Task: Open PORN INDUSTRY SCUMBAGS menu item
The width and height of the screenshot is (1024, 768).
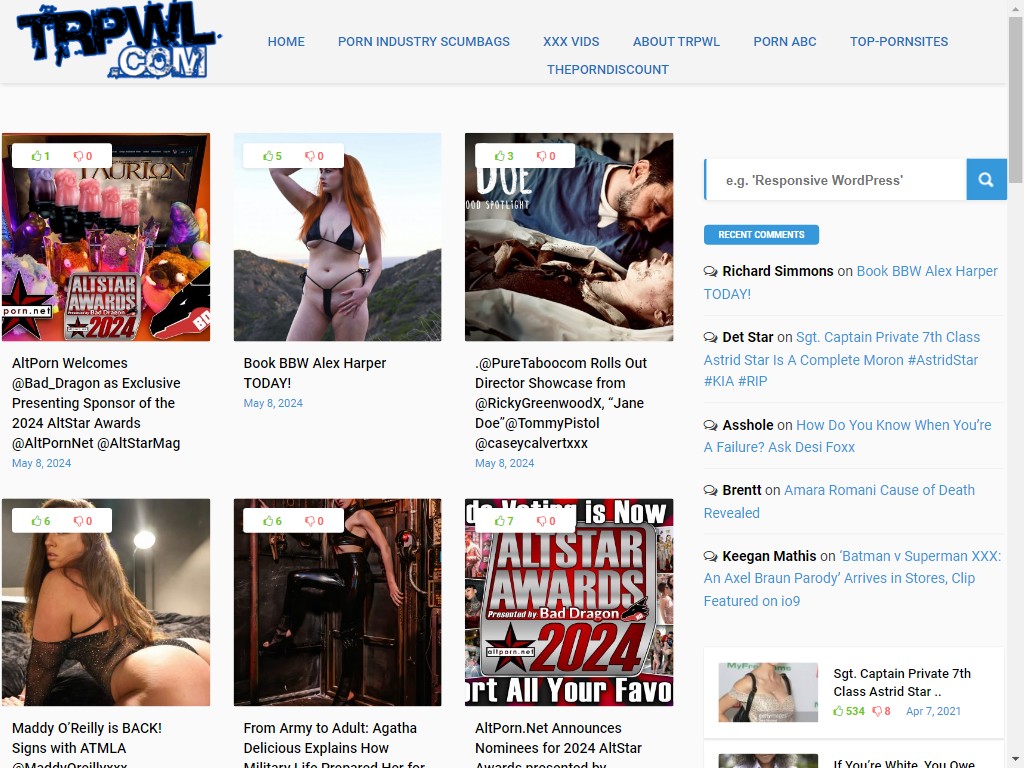Action: pos(424,41)
